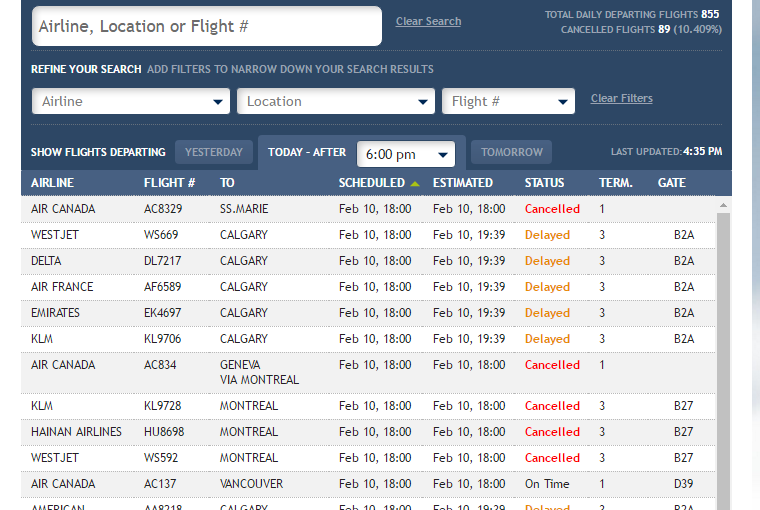Show flights departing Yesterday

coord(214,152)
